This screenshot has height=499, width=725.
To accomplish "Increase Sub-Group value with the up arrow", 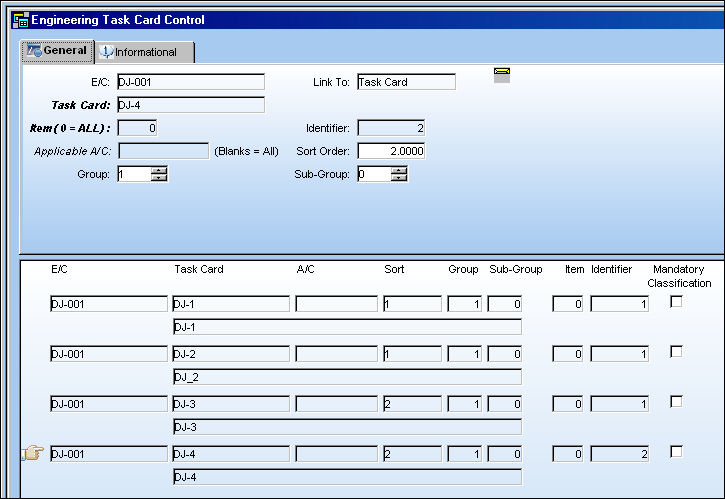I will 399,170.
